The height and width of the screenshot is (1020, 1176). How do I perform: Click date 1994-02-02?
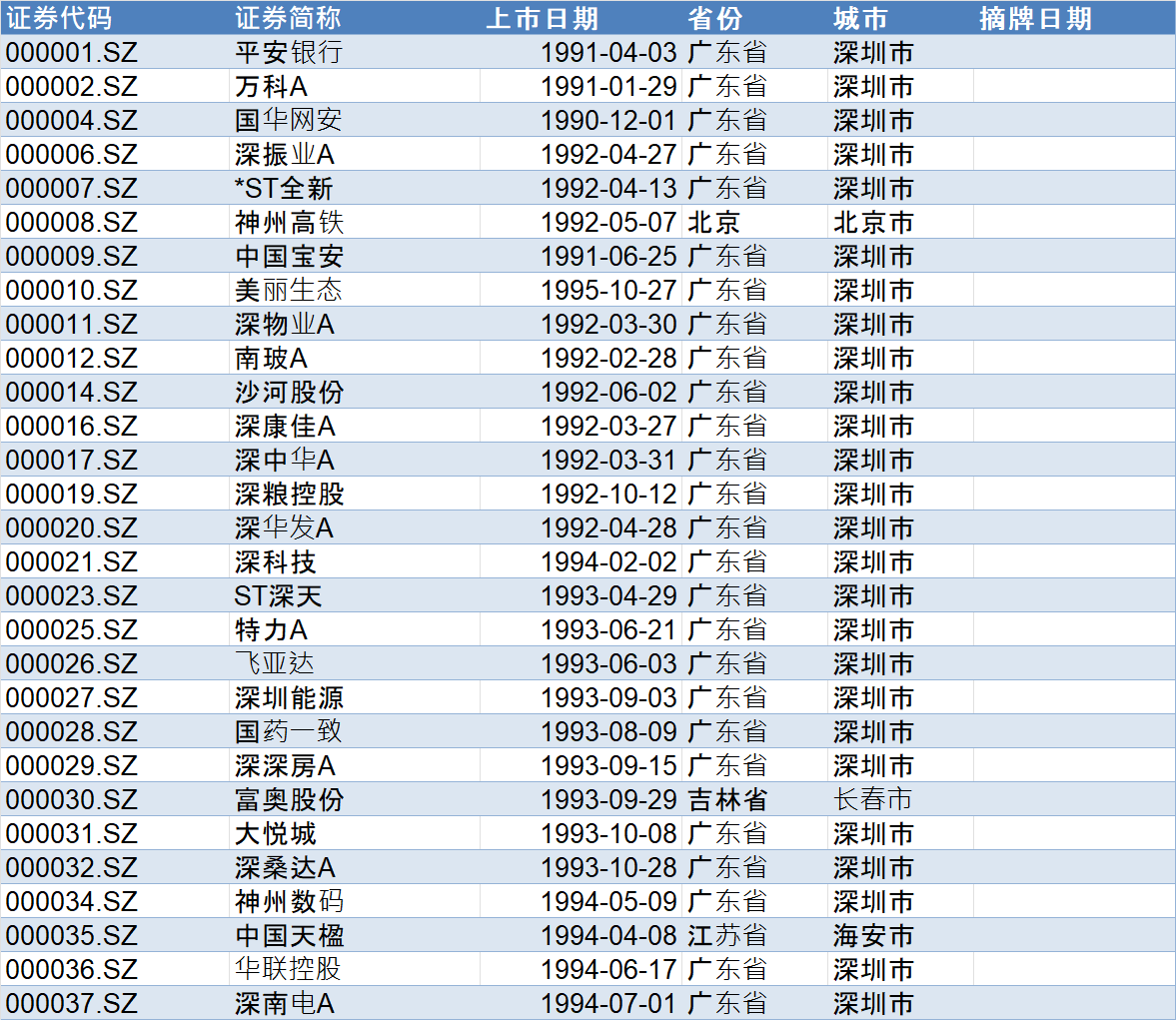582,561
